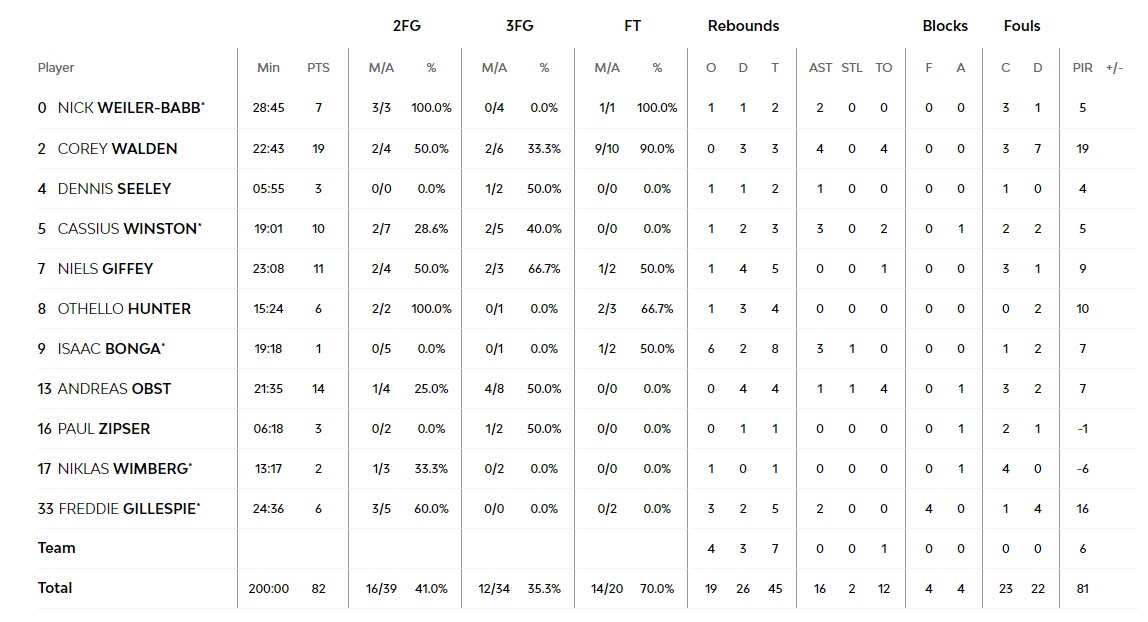Select Dennis Seeley in the roster

pos(114,188)
